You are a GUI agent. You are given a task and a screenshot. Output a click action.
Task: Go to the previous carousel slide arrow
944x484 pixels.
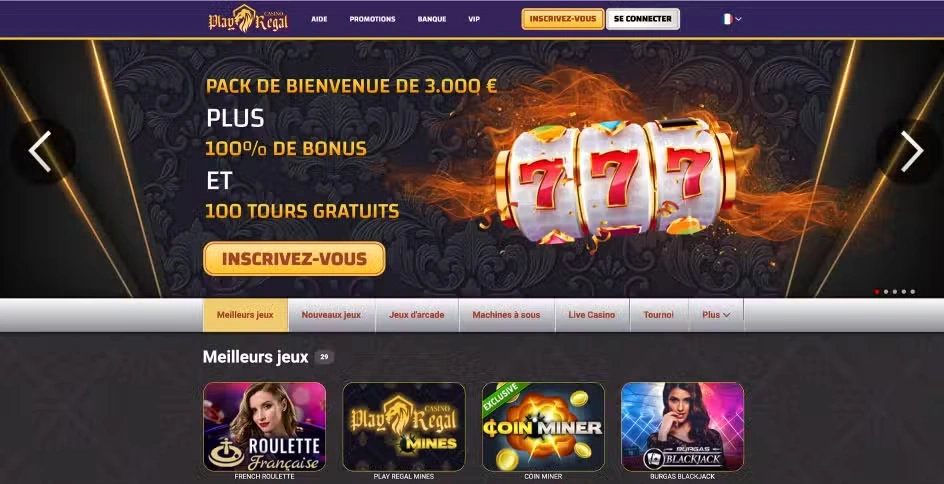point(40,152)
